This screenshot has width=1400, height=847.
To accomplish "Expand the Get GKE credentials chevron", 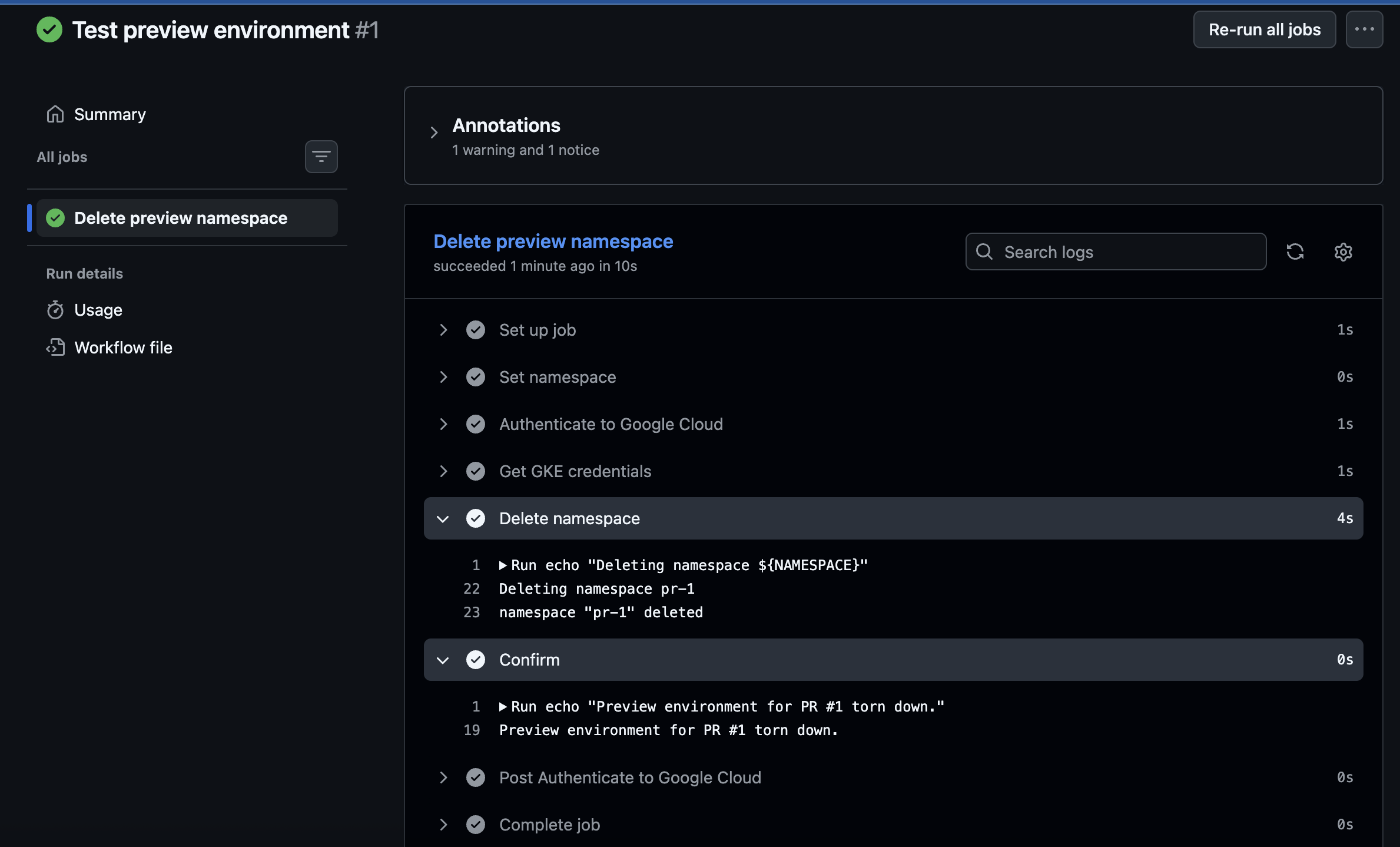I will point(443,471).
